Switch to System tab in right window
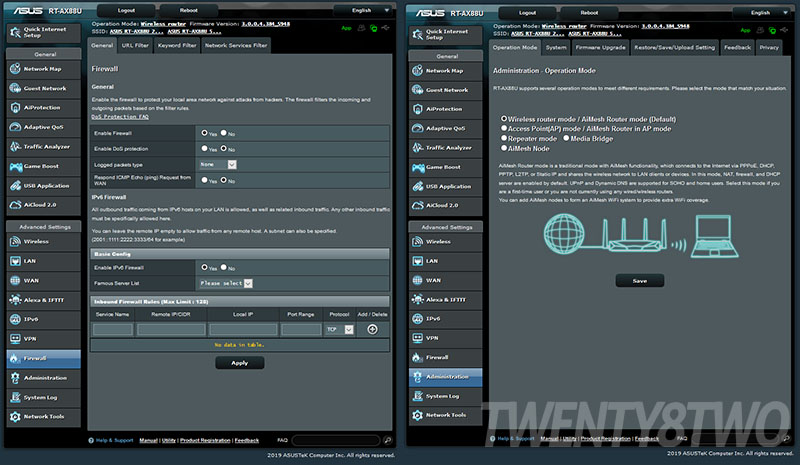Screen dimensions: 800x465 (556, 47)
